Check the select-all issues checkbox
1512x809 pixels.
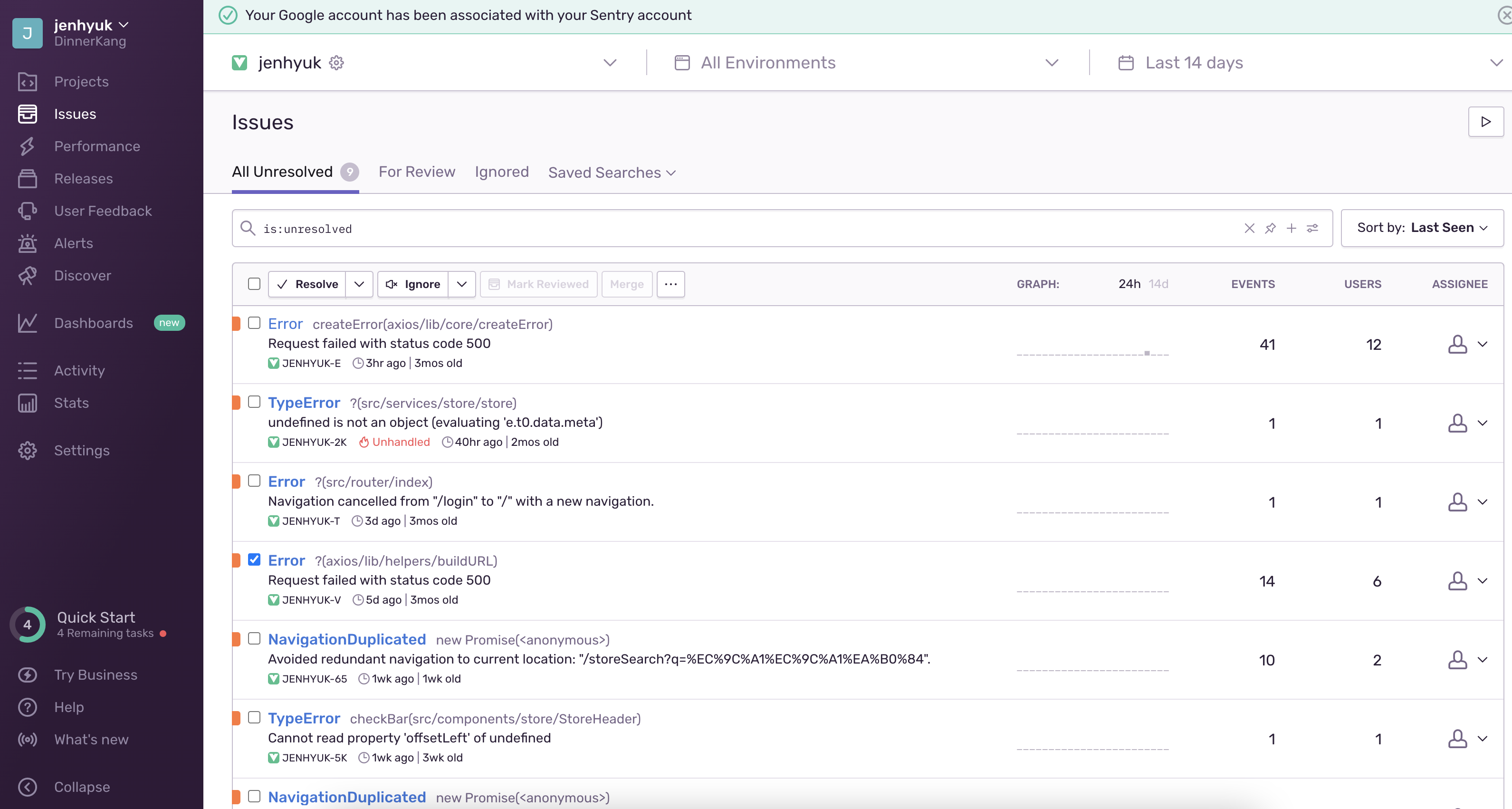(x=254, y=284)
